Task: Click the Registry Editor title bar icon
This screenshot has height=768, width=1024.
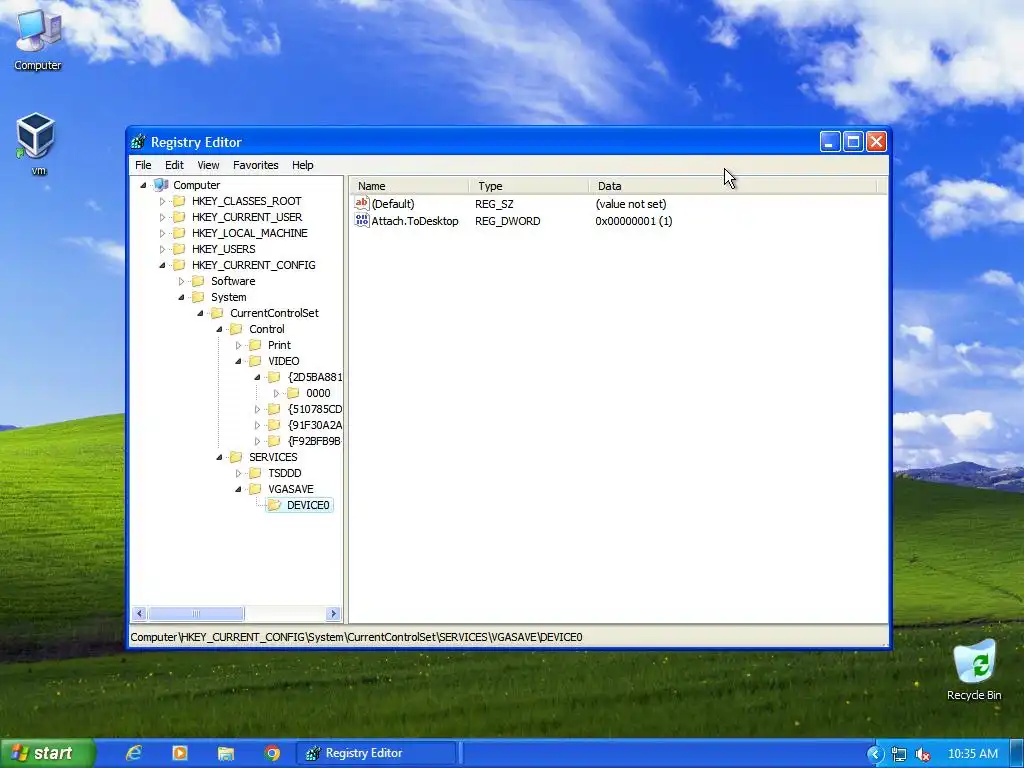Action: (138, 142)
